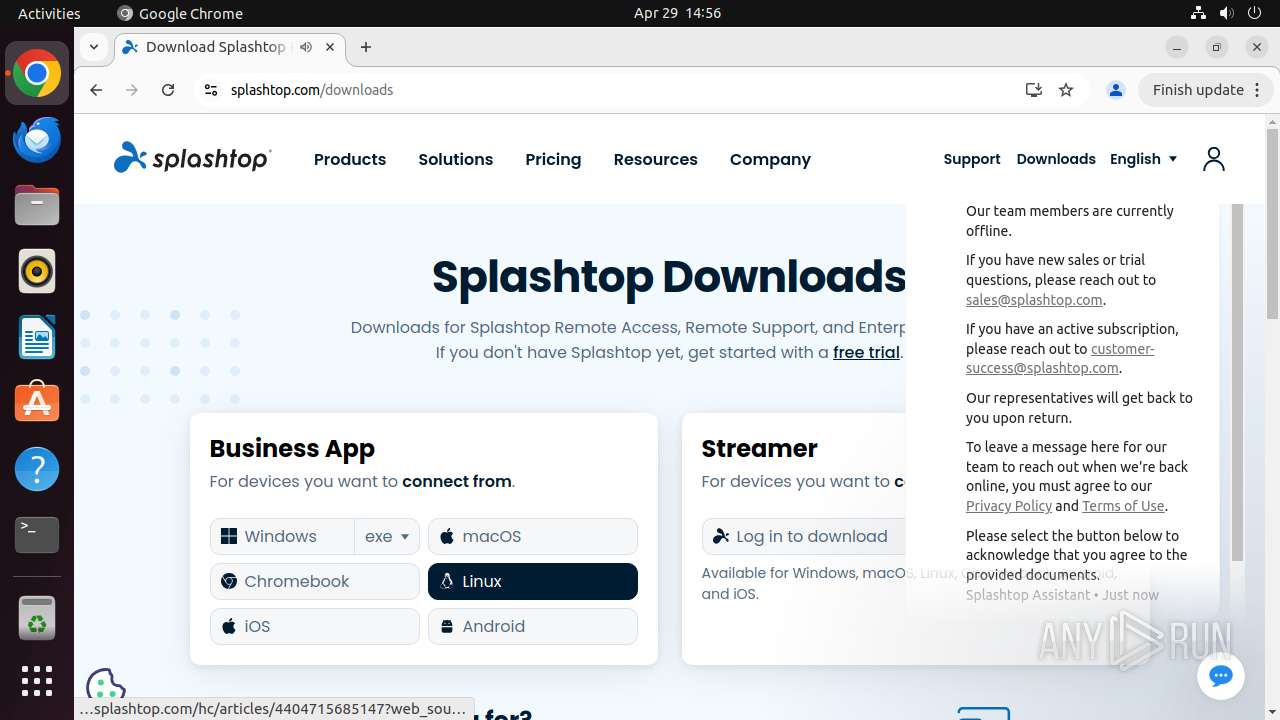Viewport: 1280px width, 720px height.
Task: Open Rhythmbox from the dock
Action: click(37, 272)
